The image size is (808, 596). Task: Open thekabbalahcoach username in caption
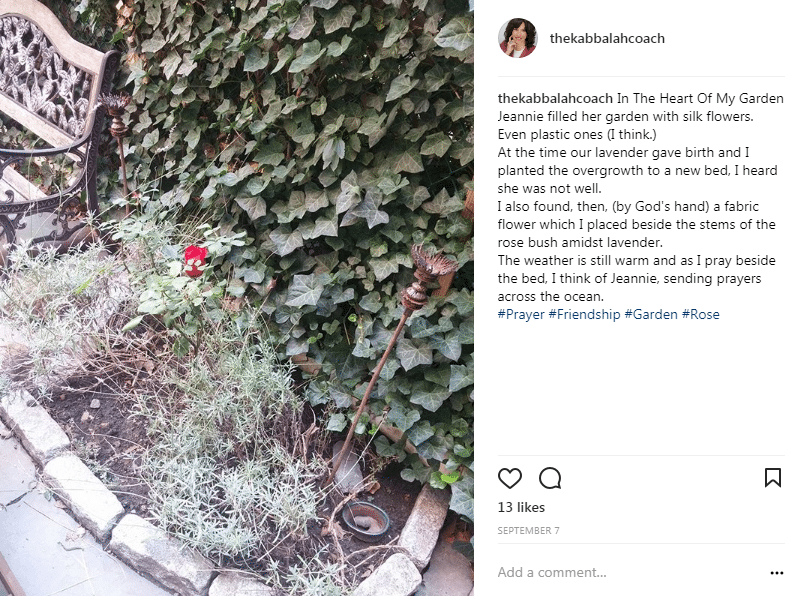click(x=555, y=98)
